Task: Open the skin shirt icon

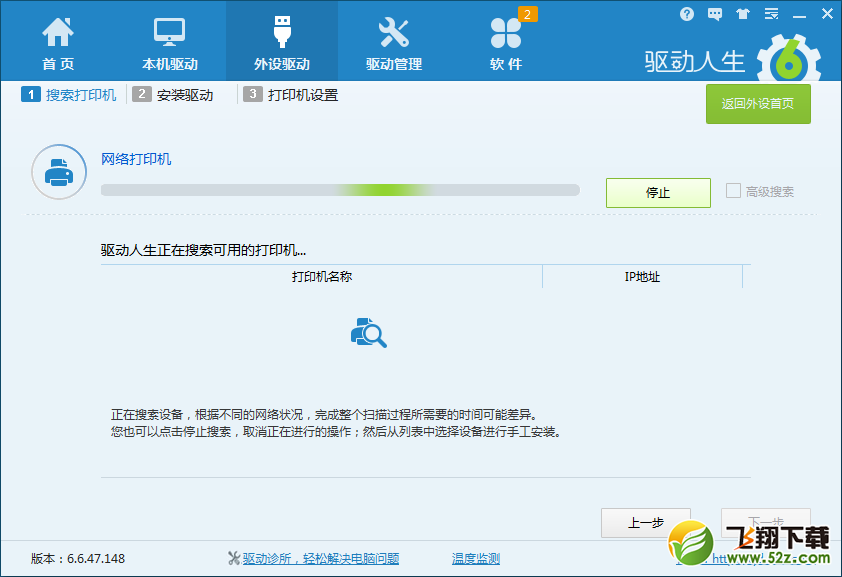Action: (743, 14)
